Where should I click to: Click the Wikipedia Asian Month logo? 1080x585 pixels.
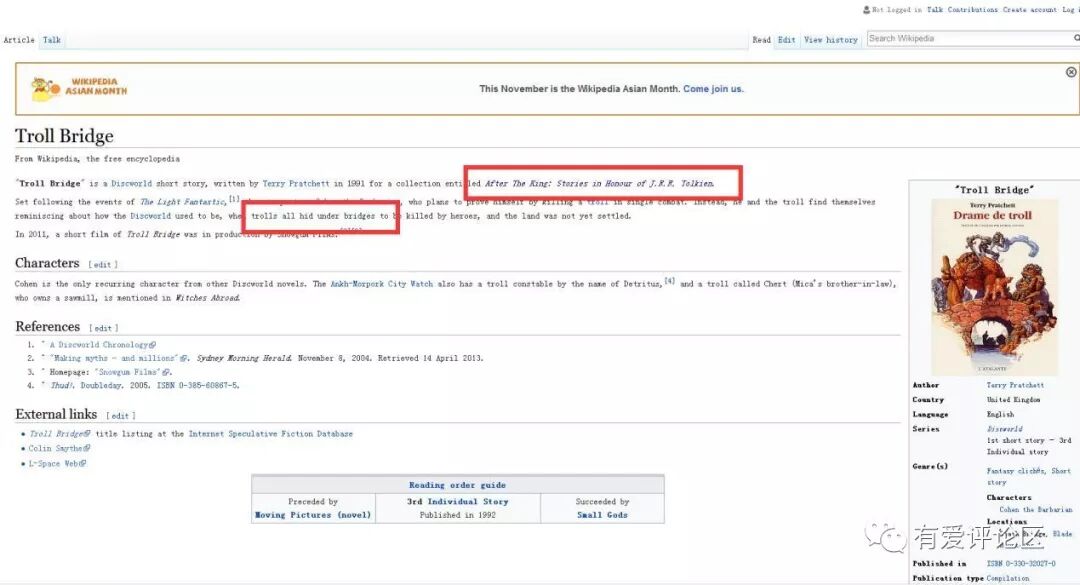[79, 88]
